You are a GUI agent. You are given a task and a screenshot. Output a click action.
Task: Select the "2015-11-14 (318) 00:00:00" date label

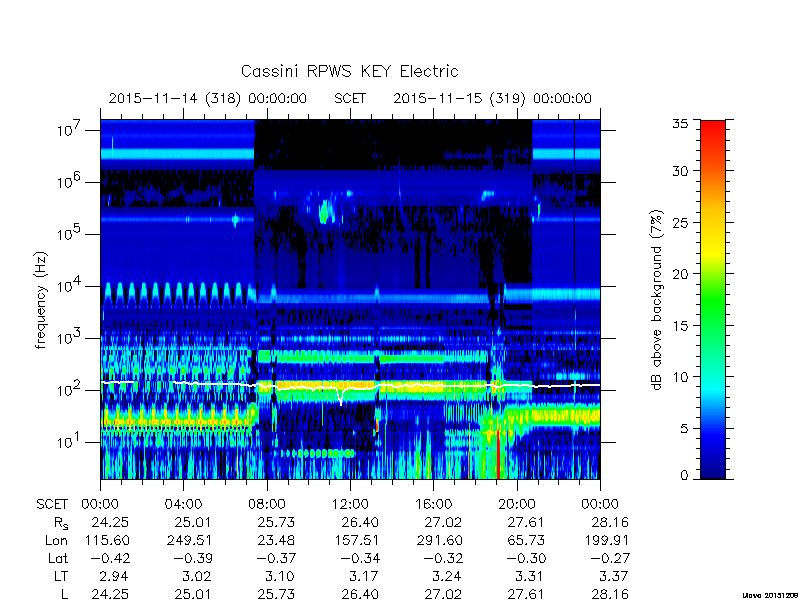[208, 98]
